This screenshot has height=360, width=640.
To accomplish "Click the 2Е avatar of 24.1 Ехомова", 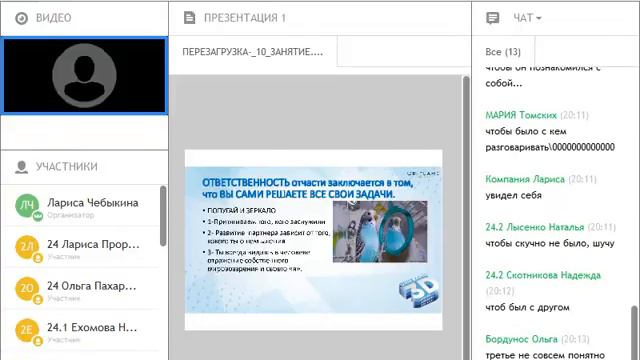I will point(27,330).
